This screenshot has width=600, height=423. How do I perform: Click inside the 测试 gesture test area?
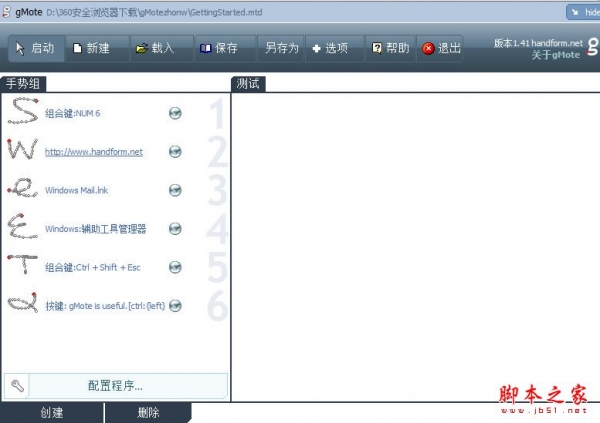[416, 247]
